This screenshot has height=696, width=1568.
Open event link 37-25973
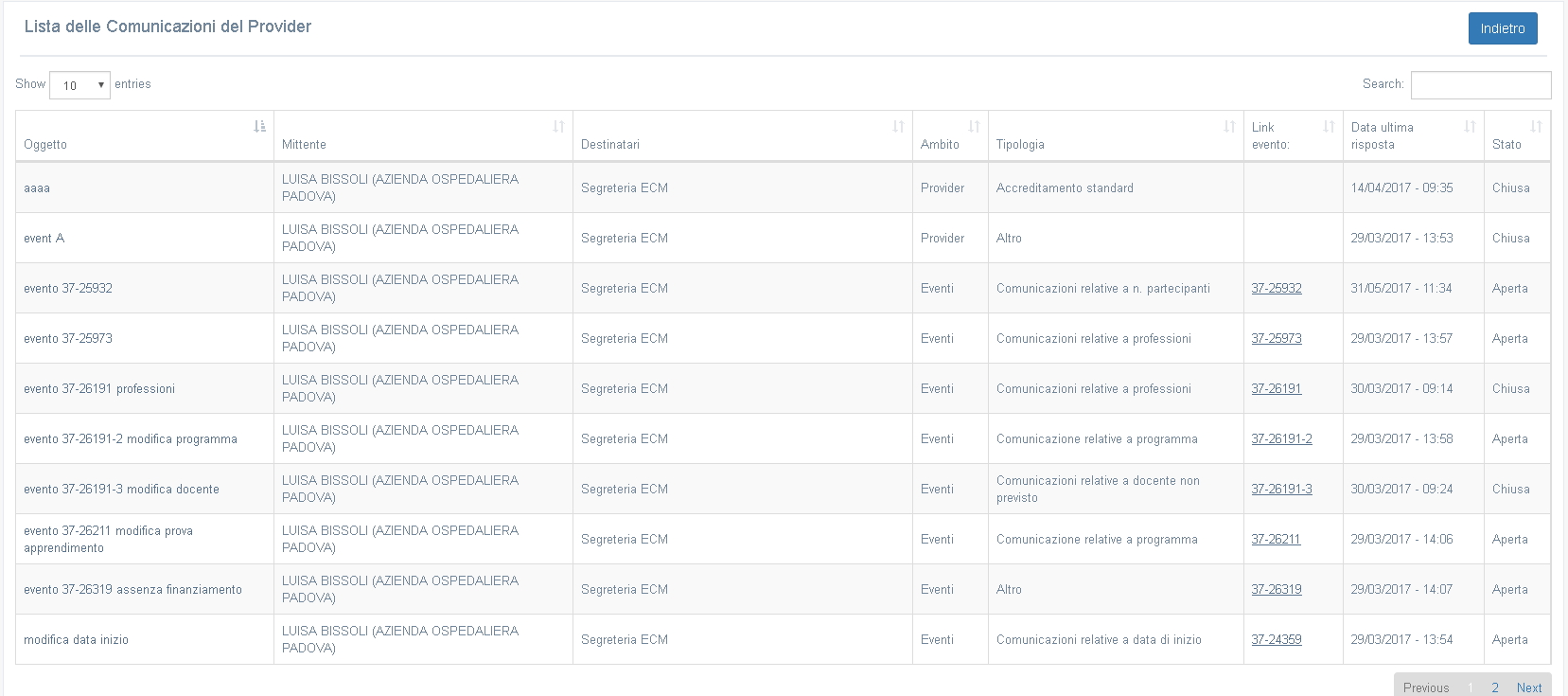[1276, 339]
